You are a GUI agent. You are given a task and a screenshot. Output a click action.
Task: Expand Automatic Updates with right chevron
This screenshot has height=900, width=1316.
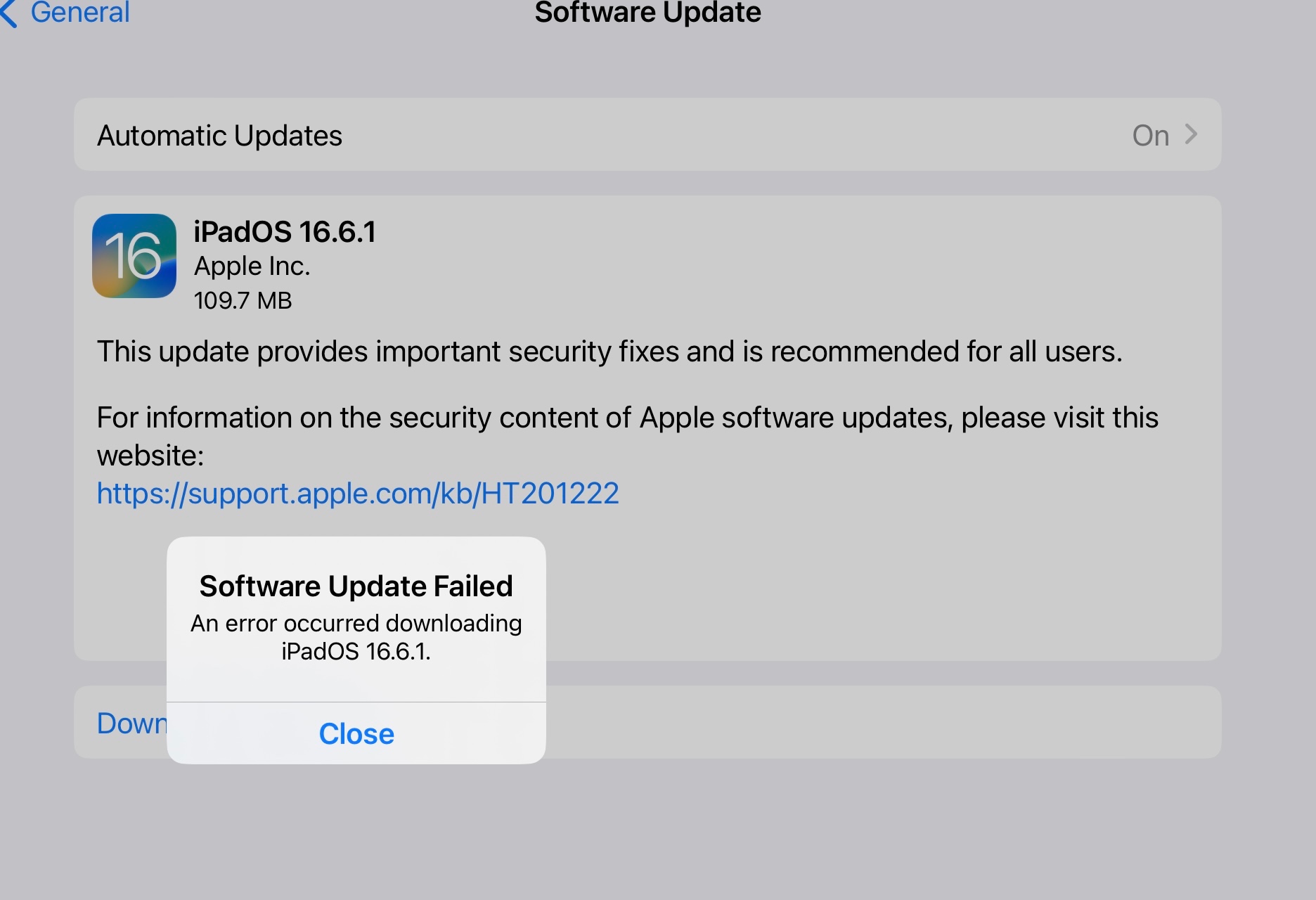pos(1191,134)
